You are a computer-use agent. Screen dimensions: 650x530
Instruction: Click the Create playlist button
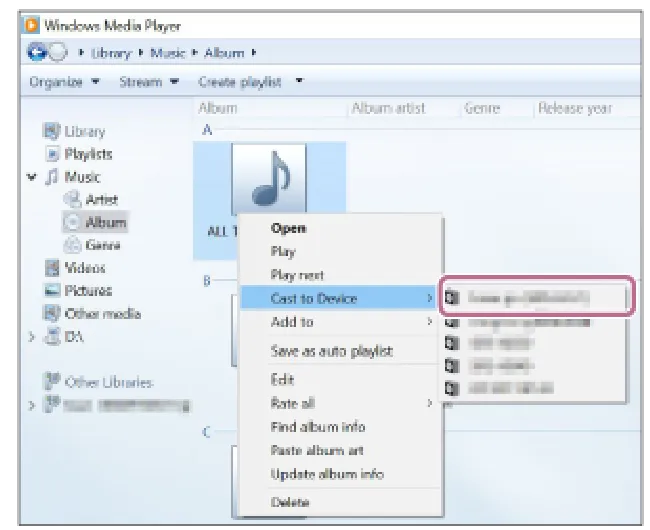point(240,82)
